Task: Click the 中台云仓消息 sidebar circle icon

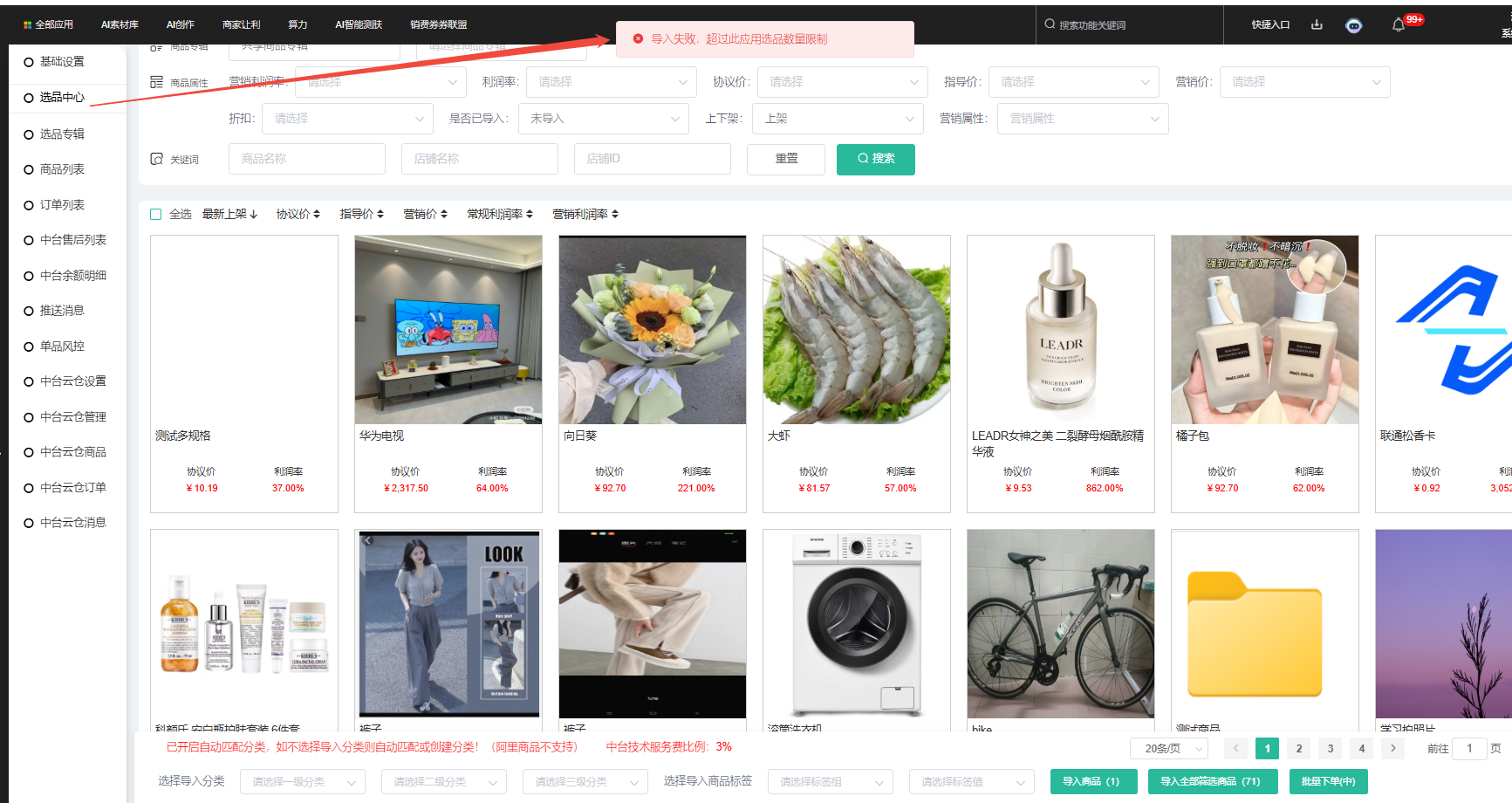Action: point(29,523)
